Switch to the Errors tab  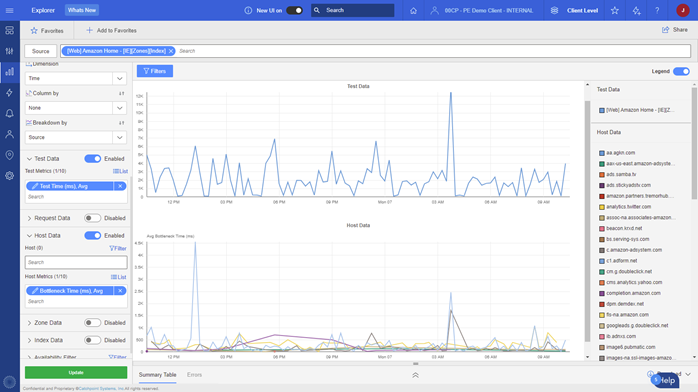pos(195,375)
